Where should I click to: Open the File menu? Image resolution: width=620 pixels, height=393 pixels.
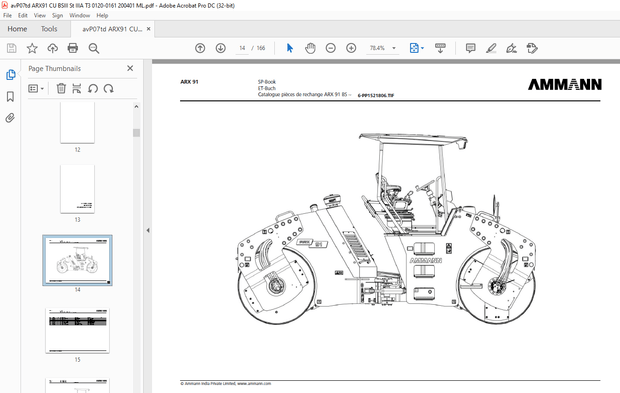point(8,15)
